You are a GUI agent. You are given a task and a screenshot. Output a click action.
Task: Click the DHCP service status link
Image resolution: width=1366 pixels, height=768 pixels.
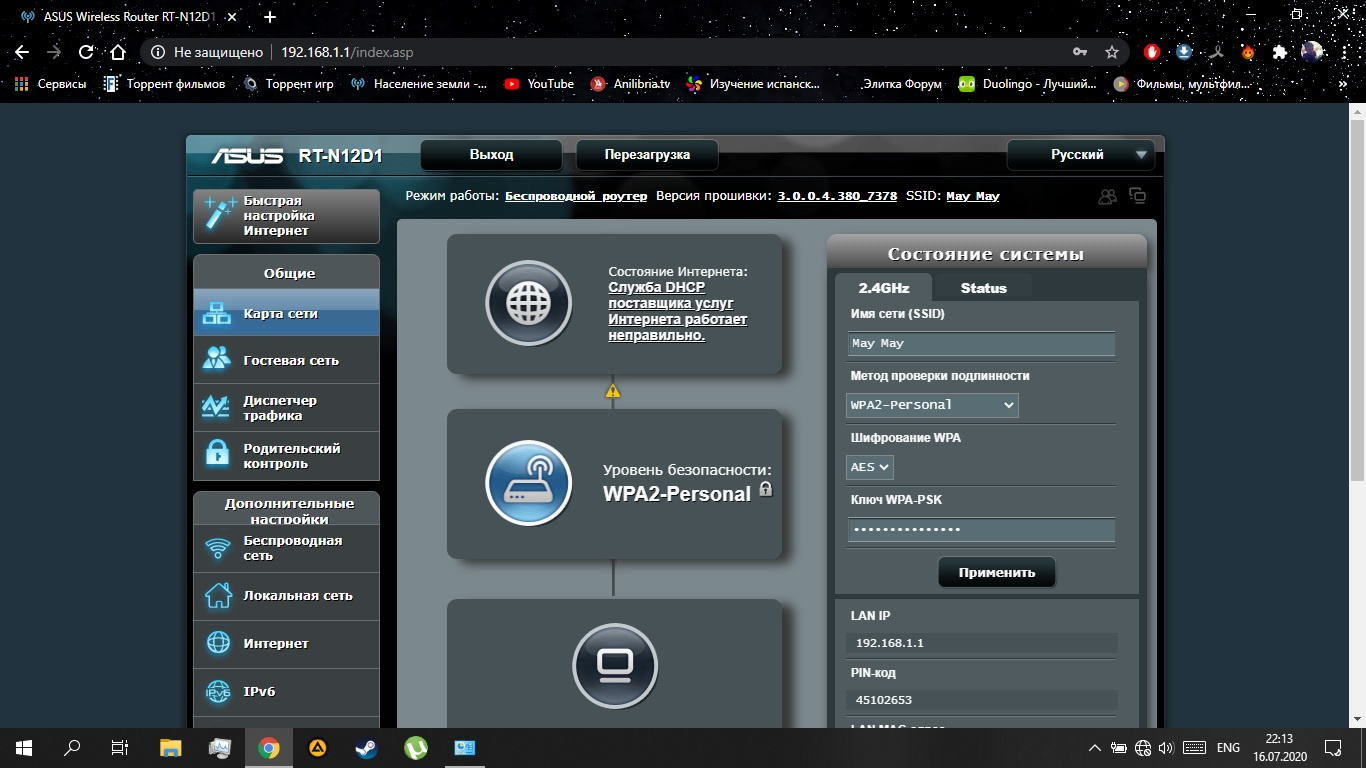677,311
